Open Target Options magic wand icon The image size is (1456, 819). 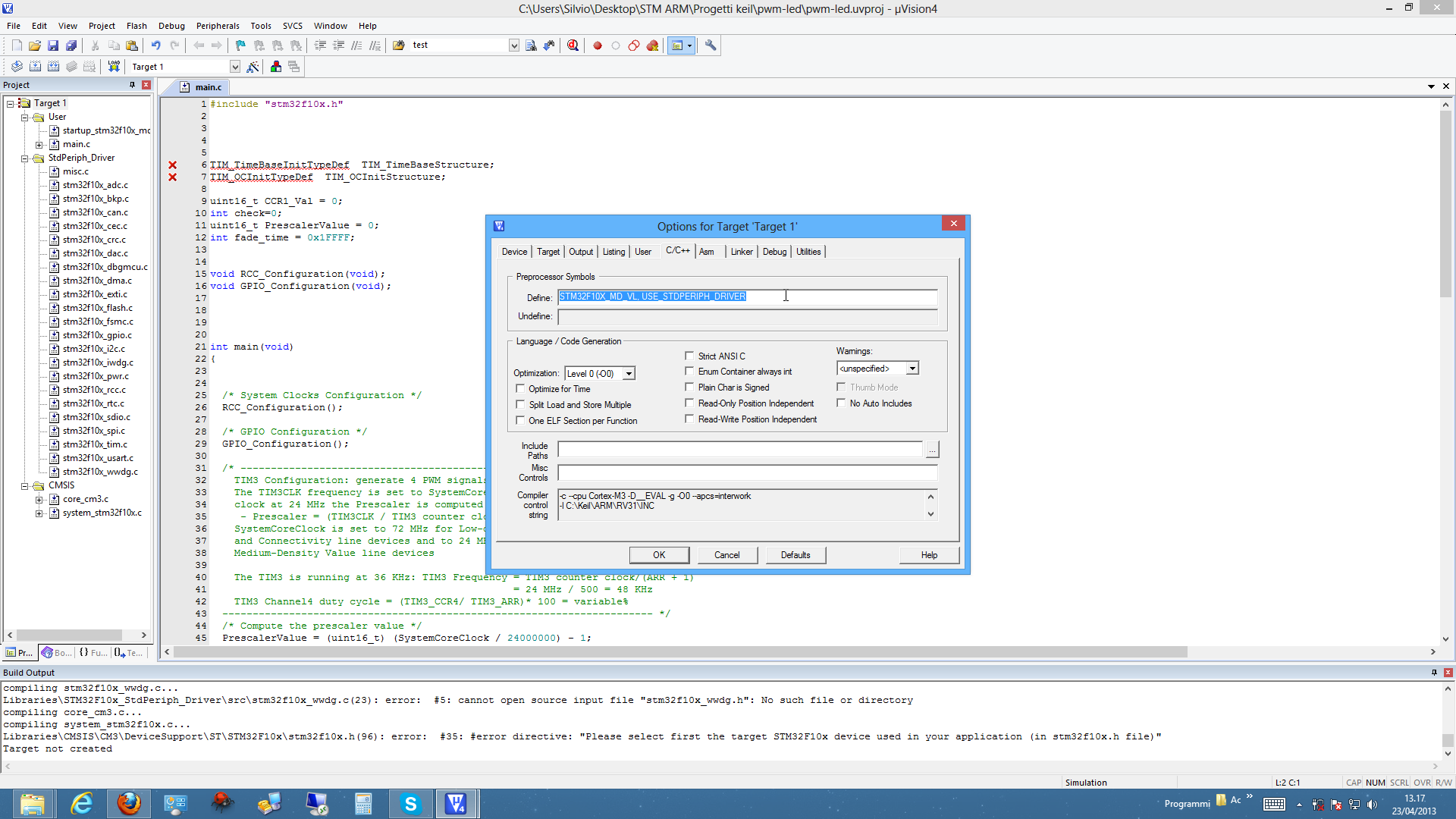coord(253,67)
